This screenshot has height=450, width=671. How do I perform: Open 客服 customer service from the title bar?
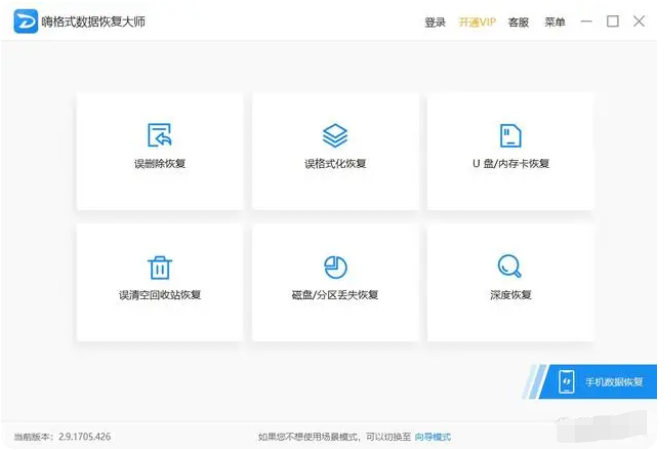coord(518,22)
